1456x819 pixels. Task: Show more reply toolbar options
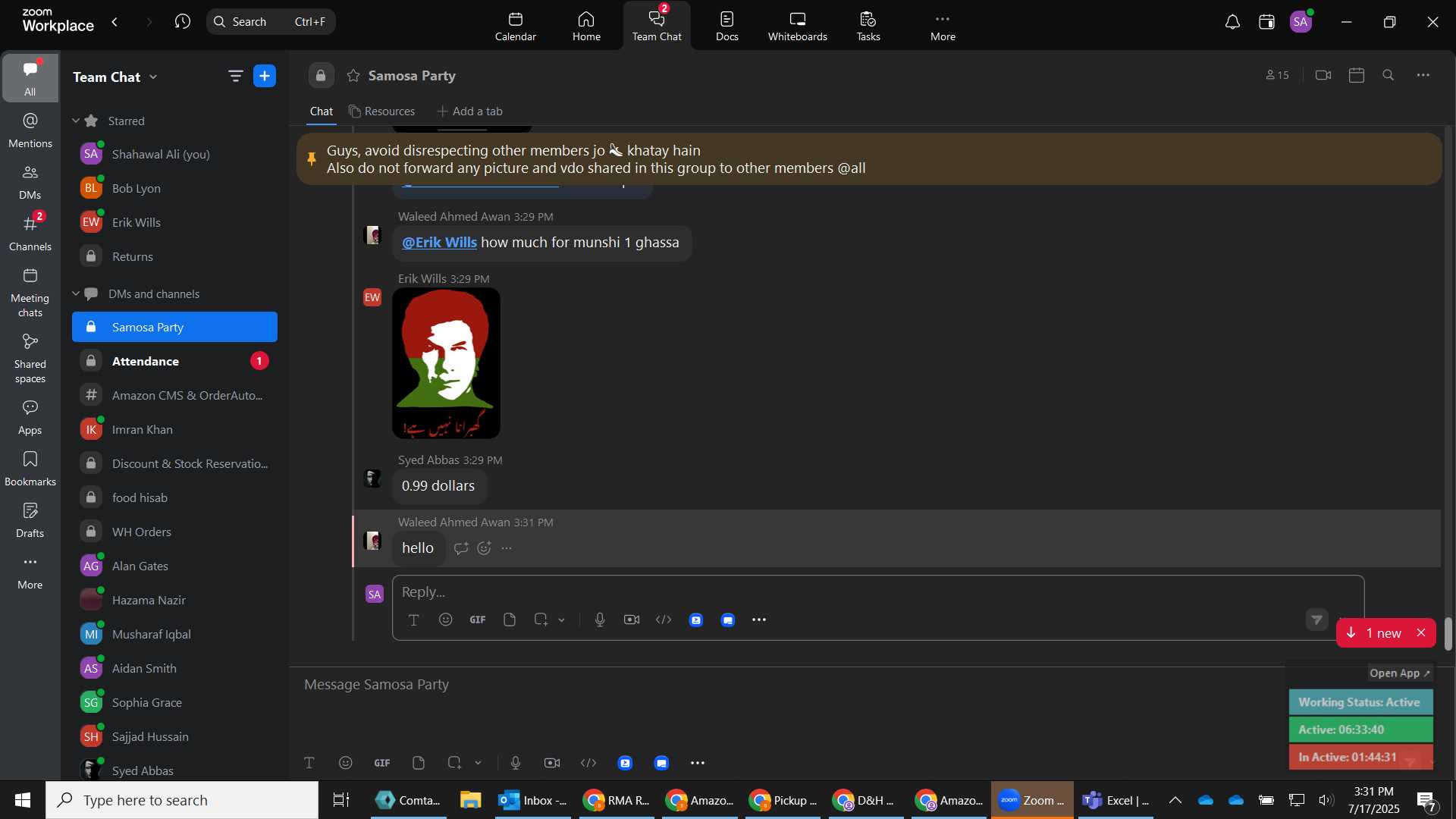759,620
